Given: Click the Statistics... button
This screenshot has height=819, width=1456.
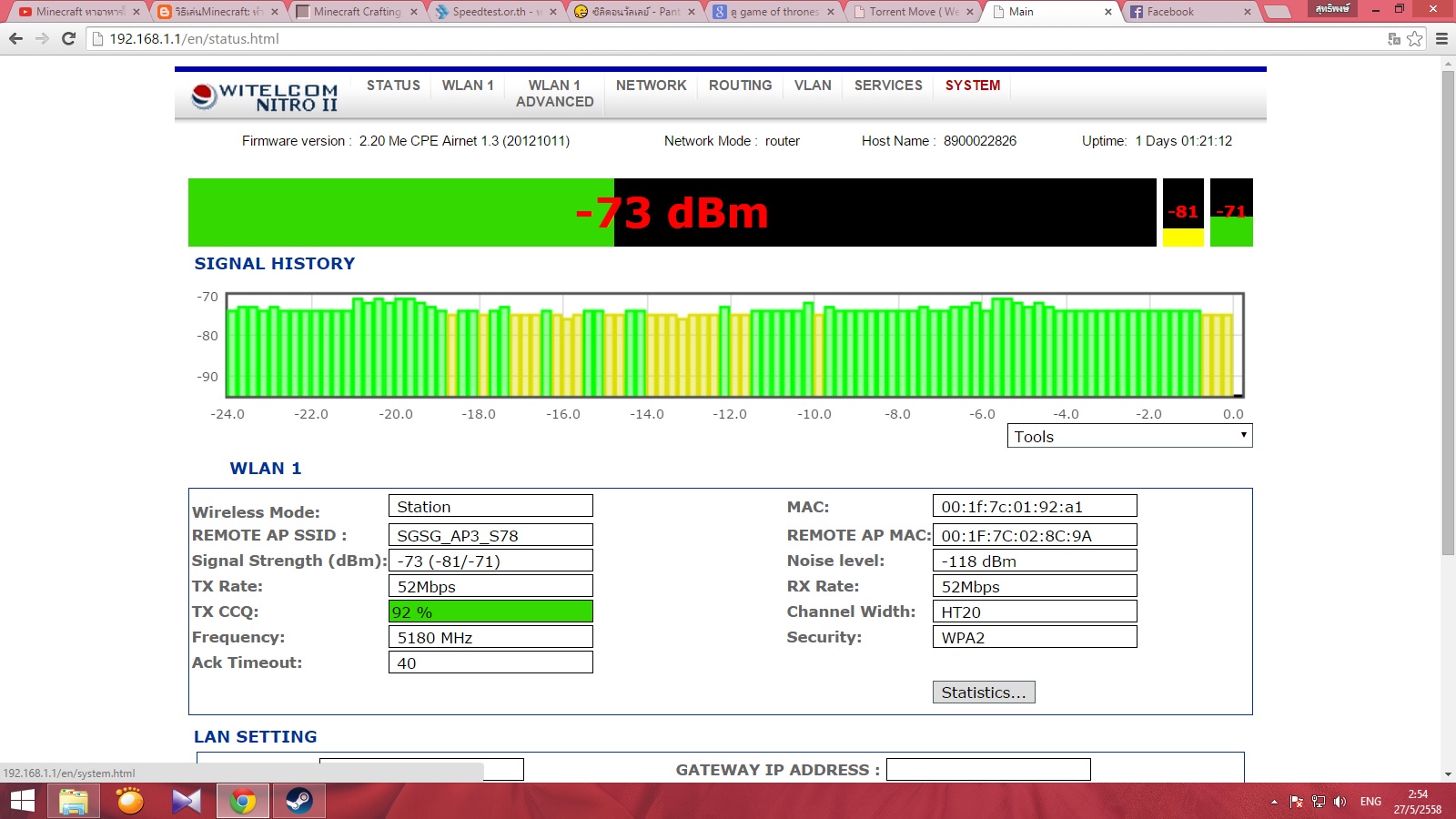Looking at the screenshot, I should 983,693.
